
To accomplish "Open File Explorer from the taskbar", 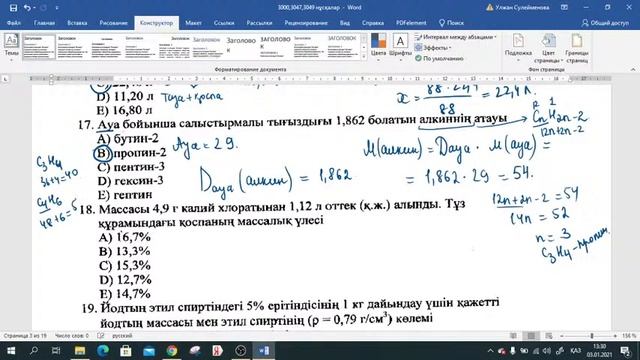I will [80, 351].
